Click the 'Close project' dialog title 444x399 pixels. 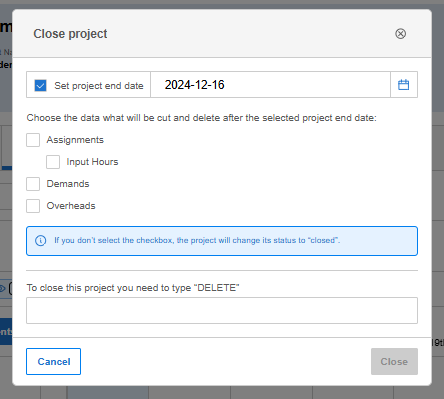[70, 34]
